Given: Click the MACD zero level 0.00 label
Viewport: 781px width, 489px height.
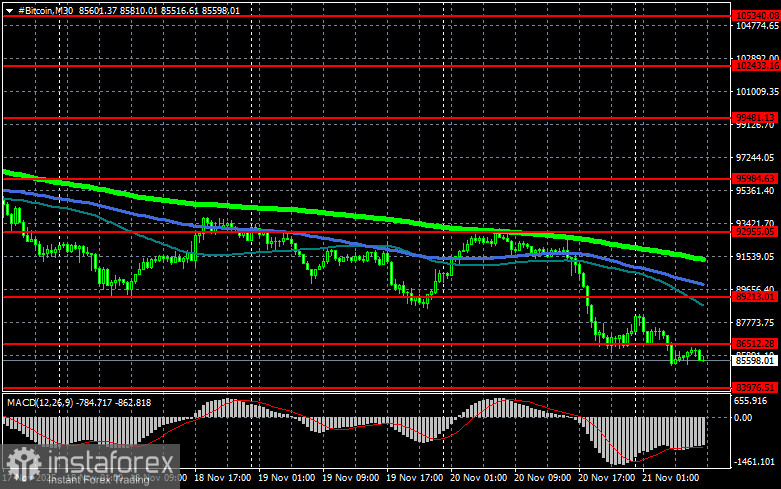Looking at the screenshot, I should coord(744,419).
